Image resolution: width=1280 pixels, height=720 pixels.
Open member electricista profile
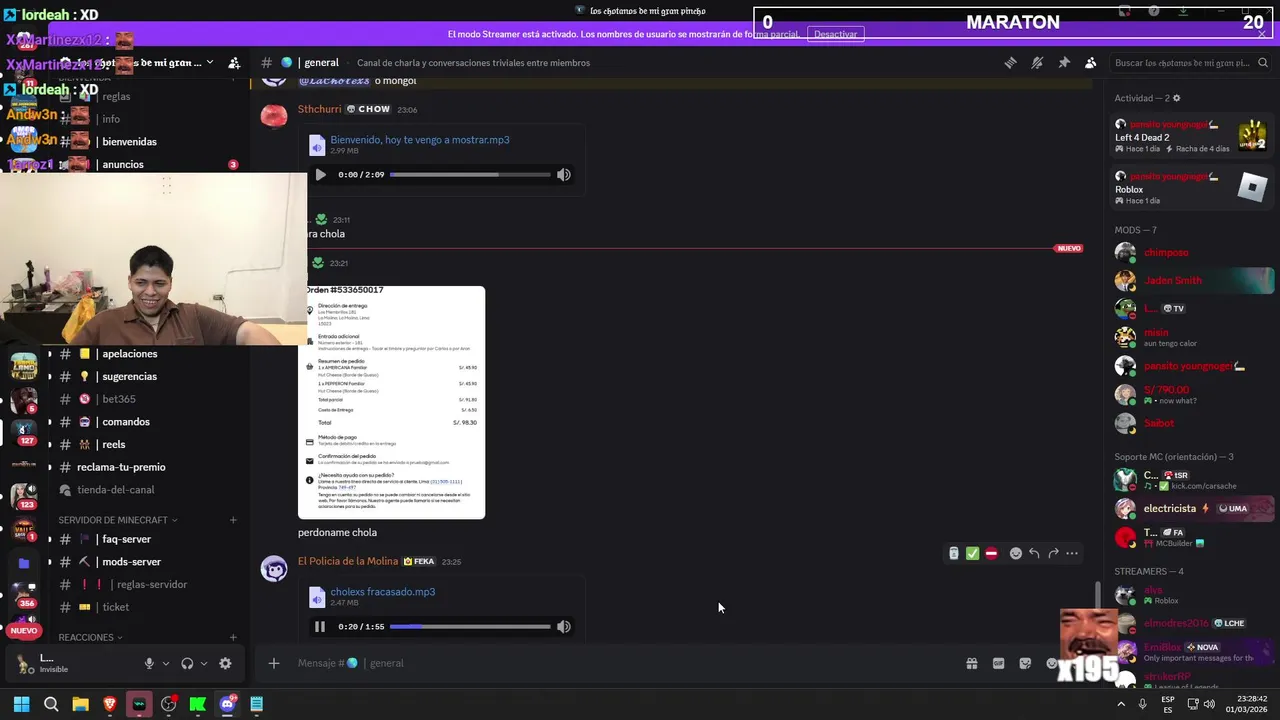(x=1186, y=508)
